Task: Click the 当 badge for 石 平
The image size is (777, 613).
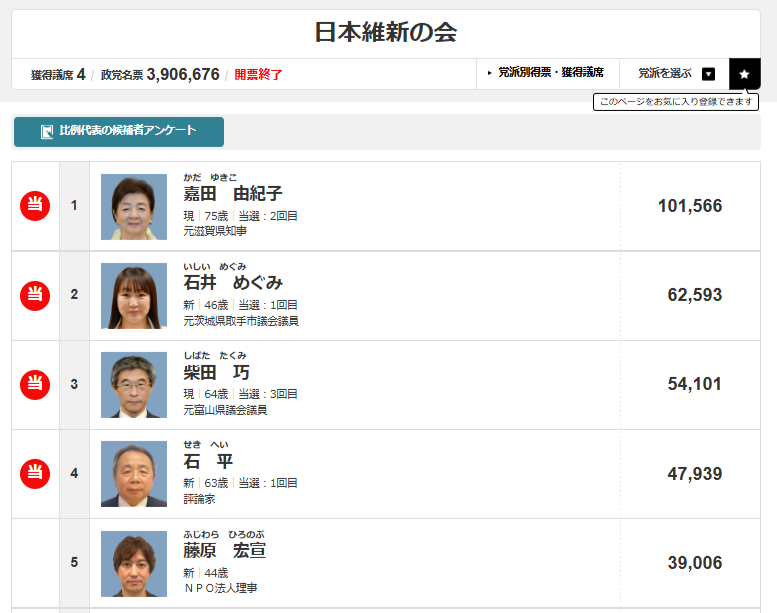Action: (35, 474)
